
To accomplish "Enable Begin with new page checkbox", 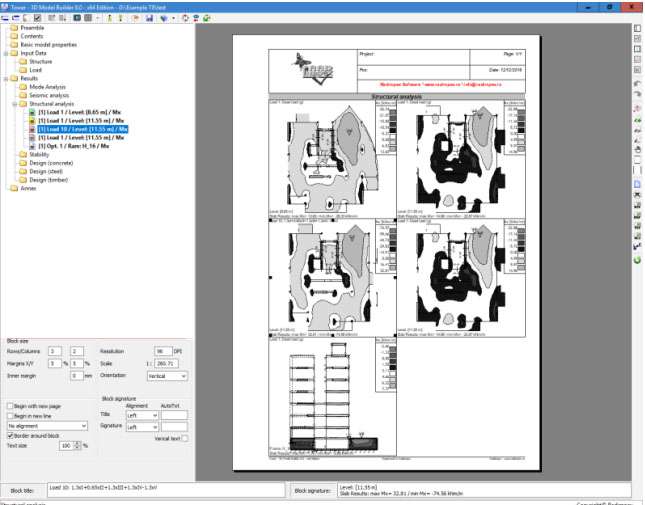I will pos(10,406).
